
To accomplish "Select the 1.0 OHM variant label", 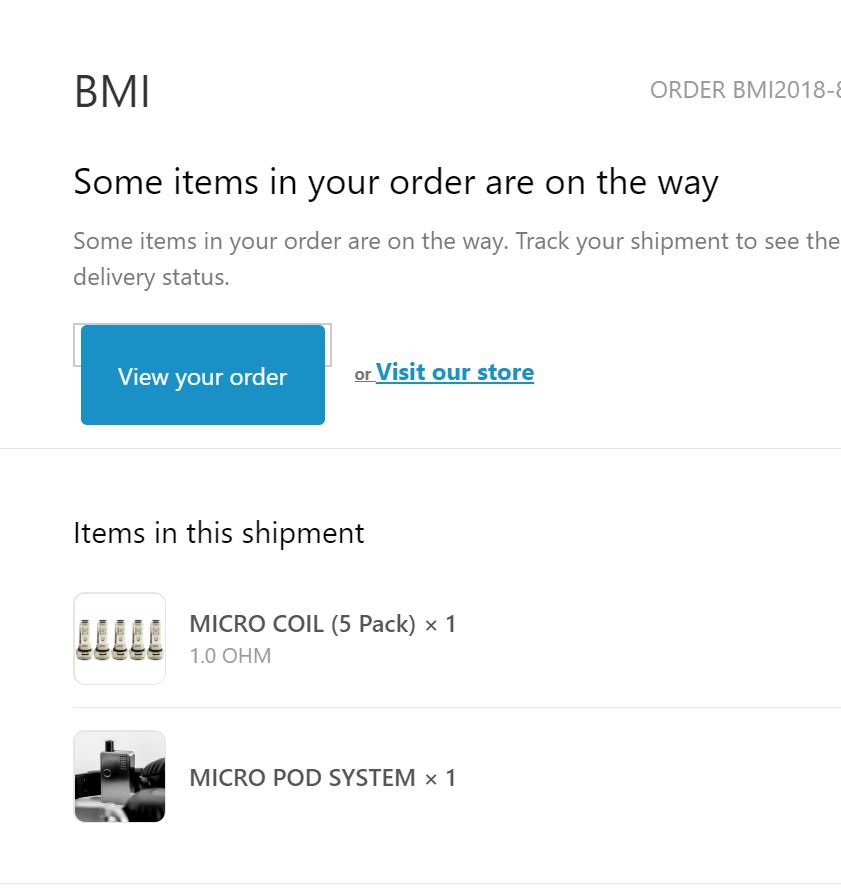I will [230, 656].
